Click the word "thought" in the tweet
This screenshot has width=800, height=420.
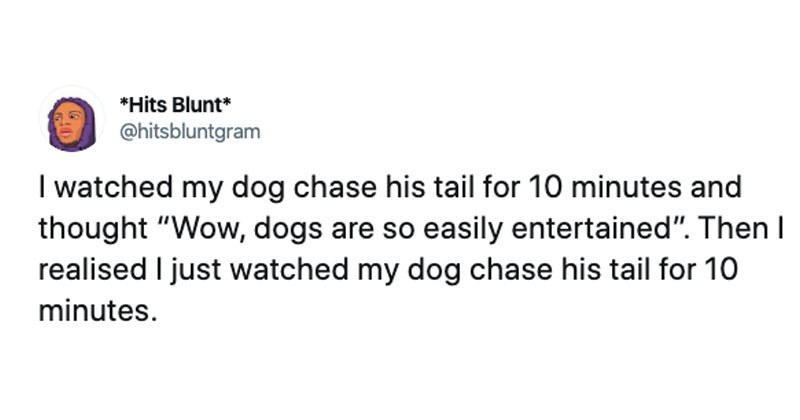pyautogui.click(x=93, y=229)
